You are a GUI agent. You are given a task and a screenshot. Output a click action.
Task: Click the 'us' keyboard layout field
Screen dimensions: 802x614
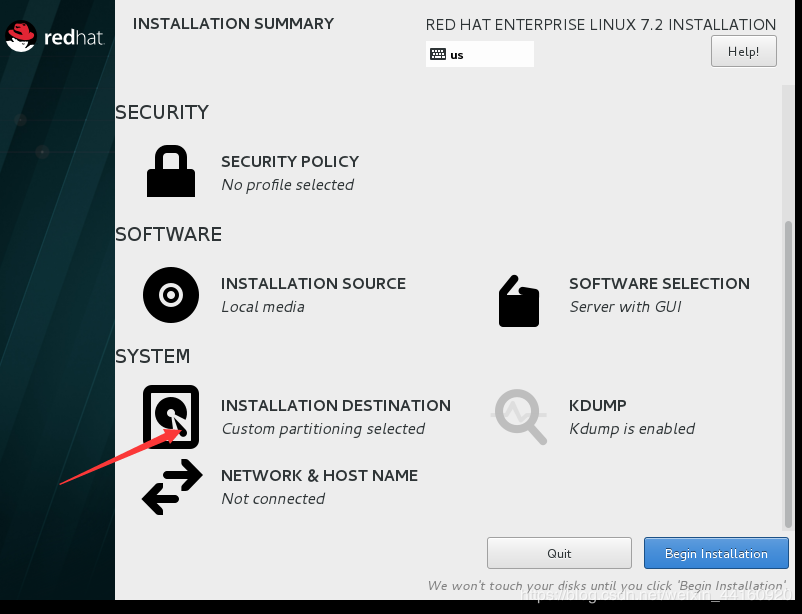point(480,54)
